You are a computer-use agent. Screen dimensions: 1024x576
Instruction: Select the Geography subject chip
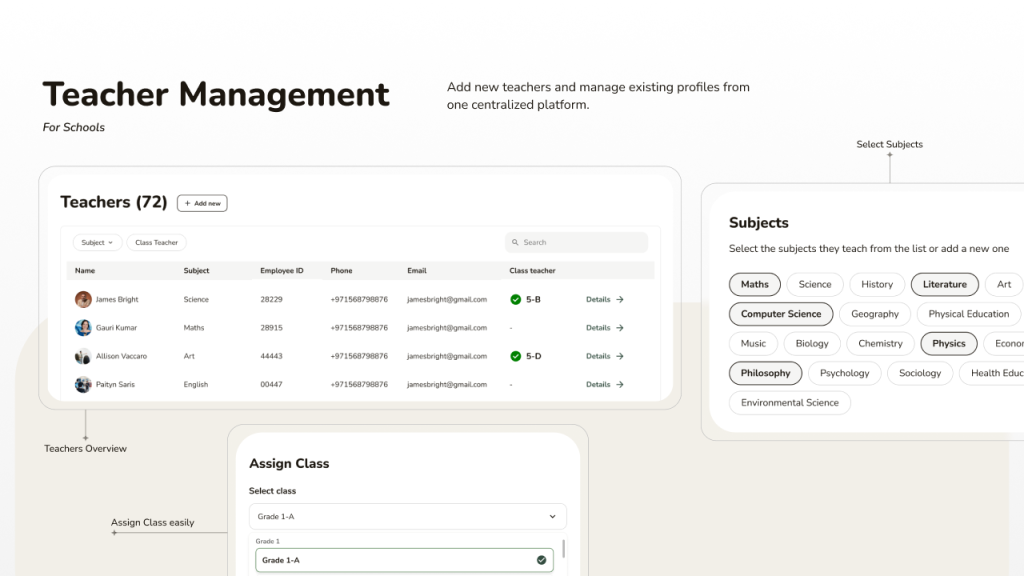tap(874, 314)
